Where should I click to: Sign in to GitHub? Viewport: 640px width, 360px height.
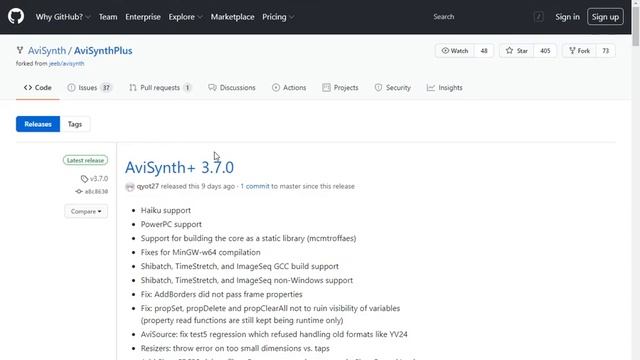point(567,17)
